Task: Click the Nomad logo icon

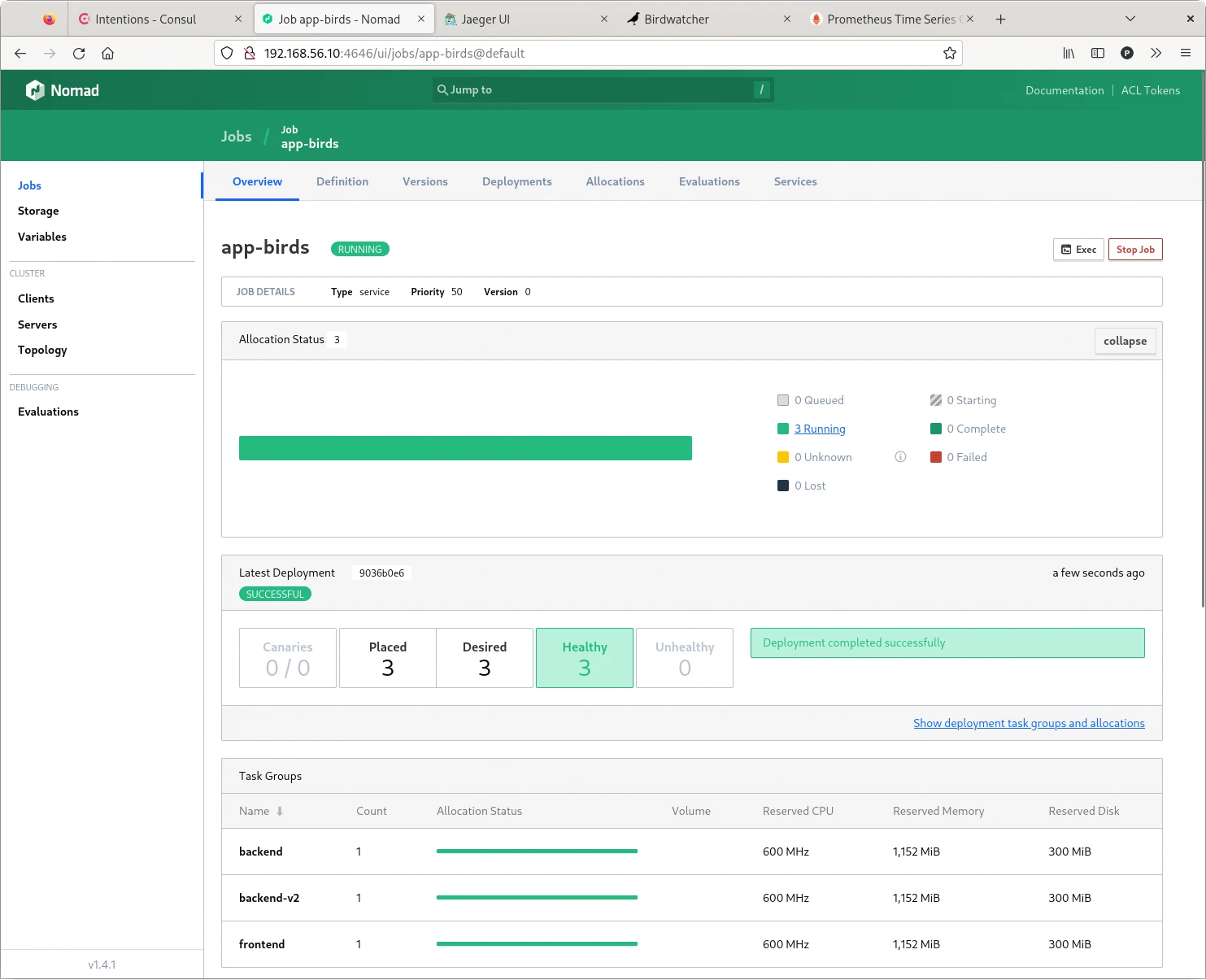Action: [x=35, y=90]
